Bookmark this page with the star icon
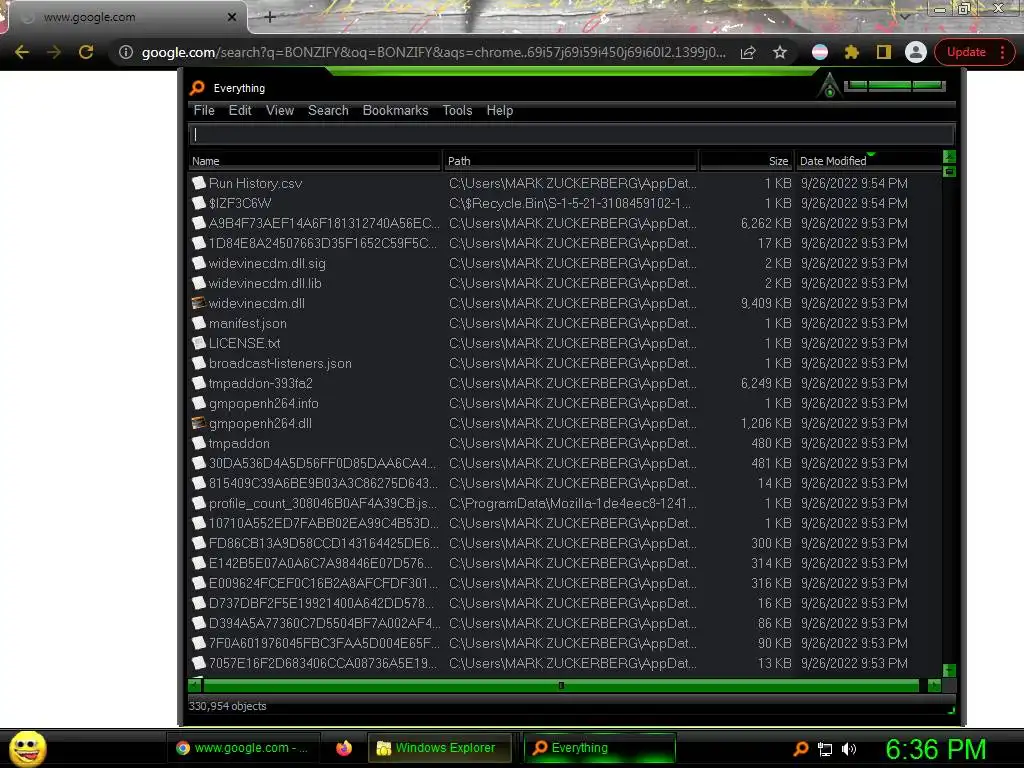Image resolution: width=1024 pixels, height=768 pixels. point(780,52)
